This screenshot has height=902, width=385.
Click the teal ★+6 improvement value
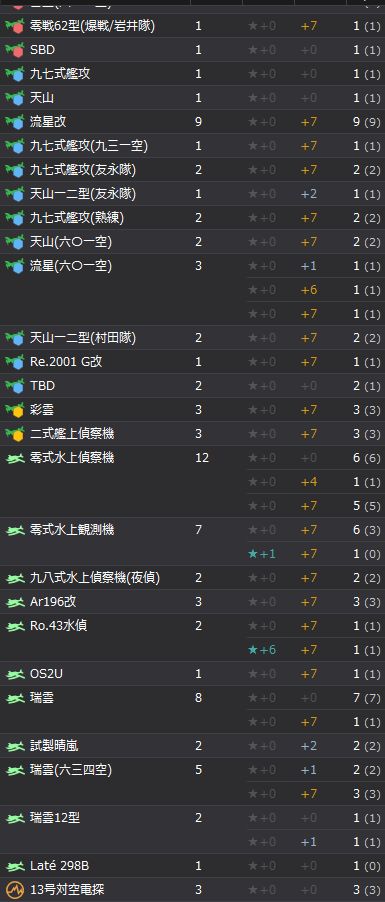pyautogui.click(x=262, y=650)
